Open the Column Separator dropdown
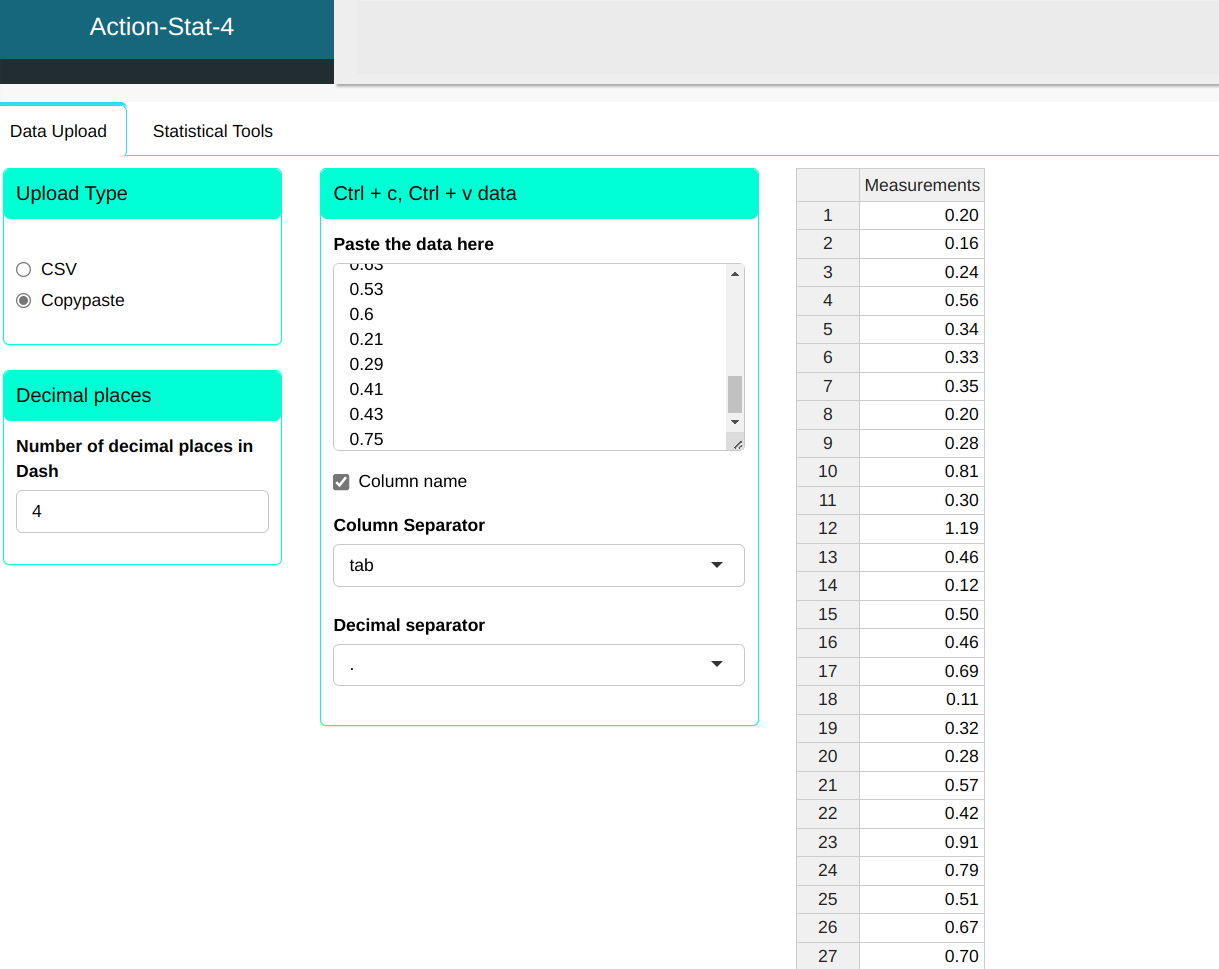 click(x=538, y=565)
